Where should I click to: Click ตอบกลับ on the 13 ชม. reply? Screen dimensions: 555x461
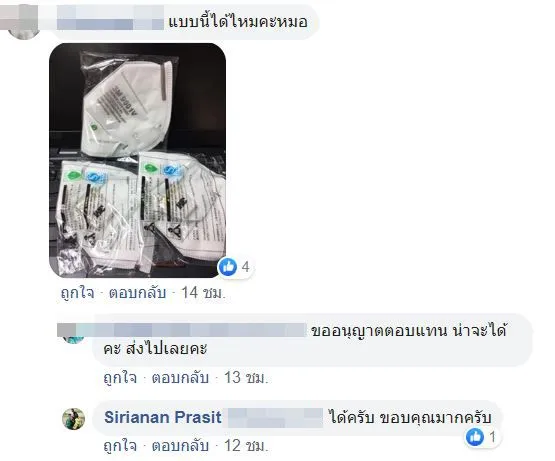(180, 378)
